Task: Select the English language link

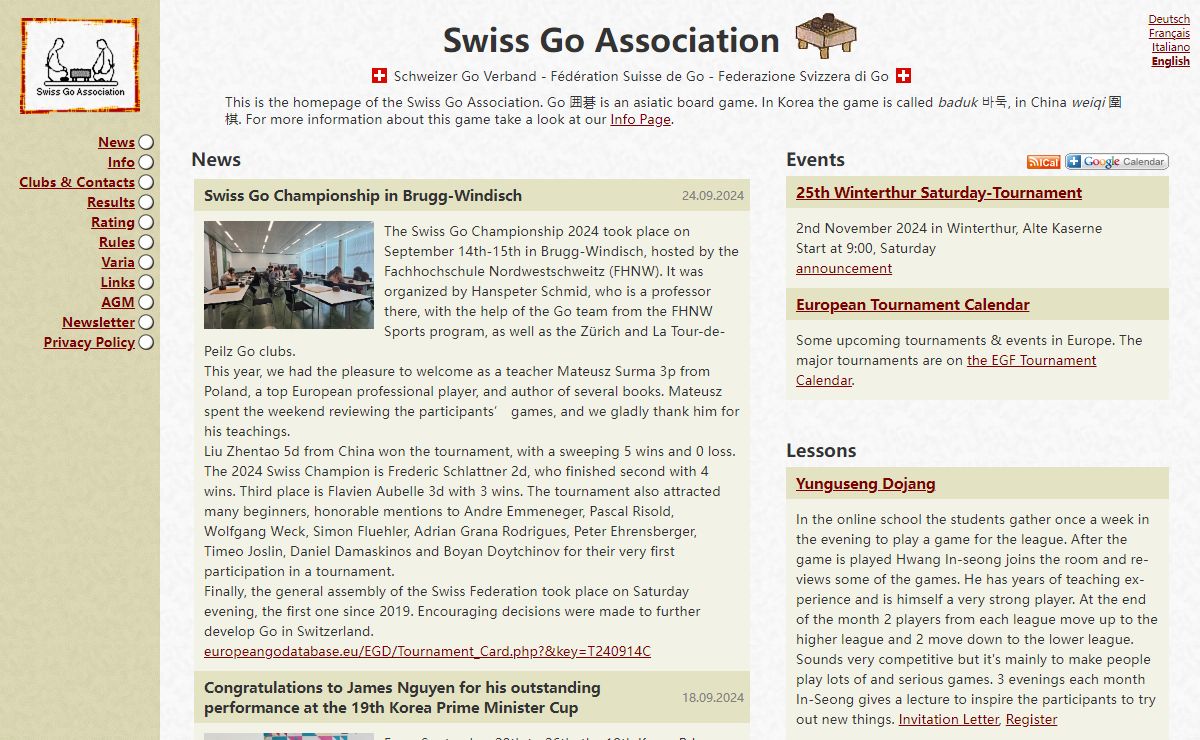Action: pyautogui.click(x=1171, y=61)
